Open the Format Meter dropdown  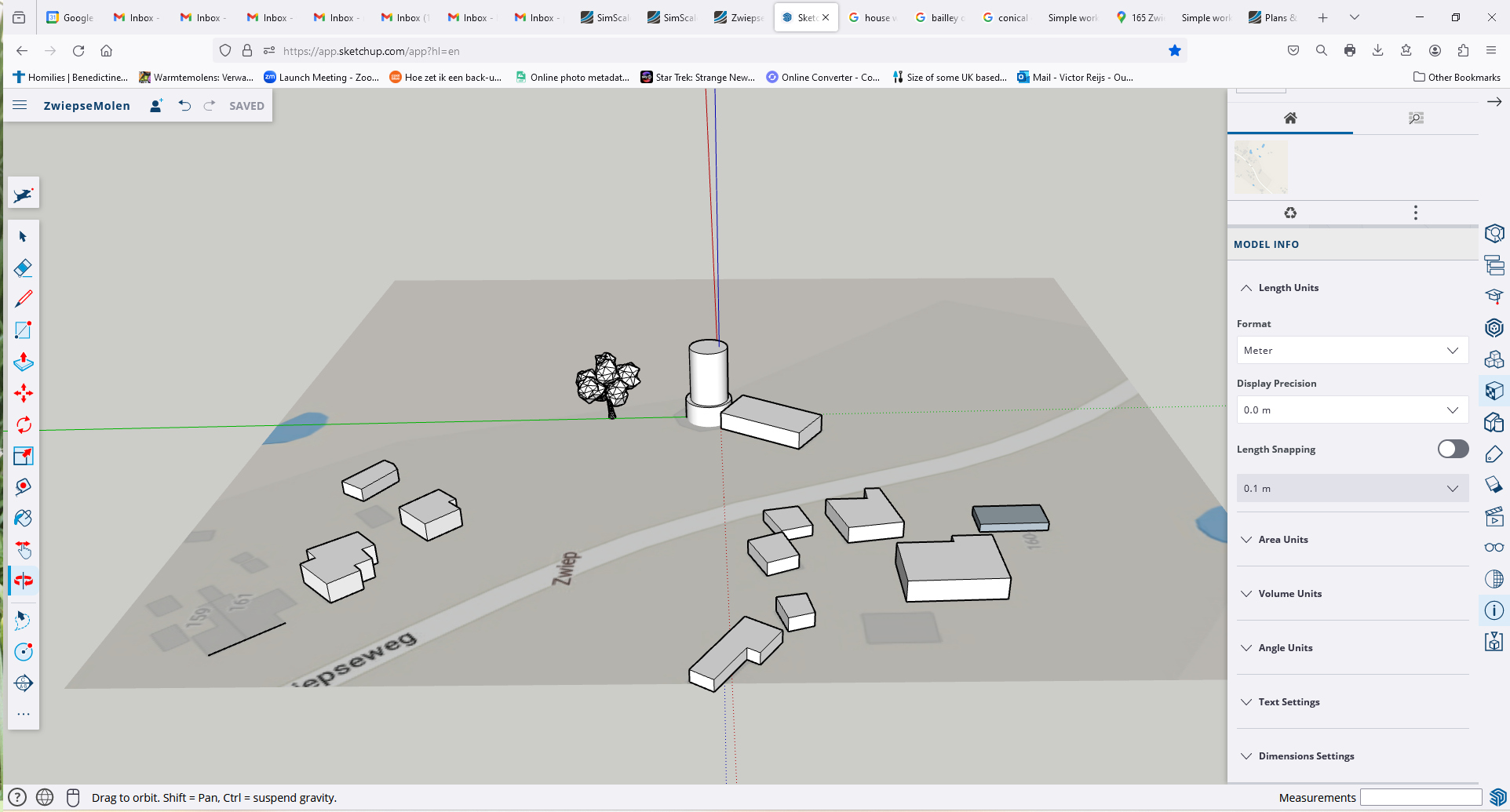tap(1351, 350)
